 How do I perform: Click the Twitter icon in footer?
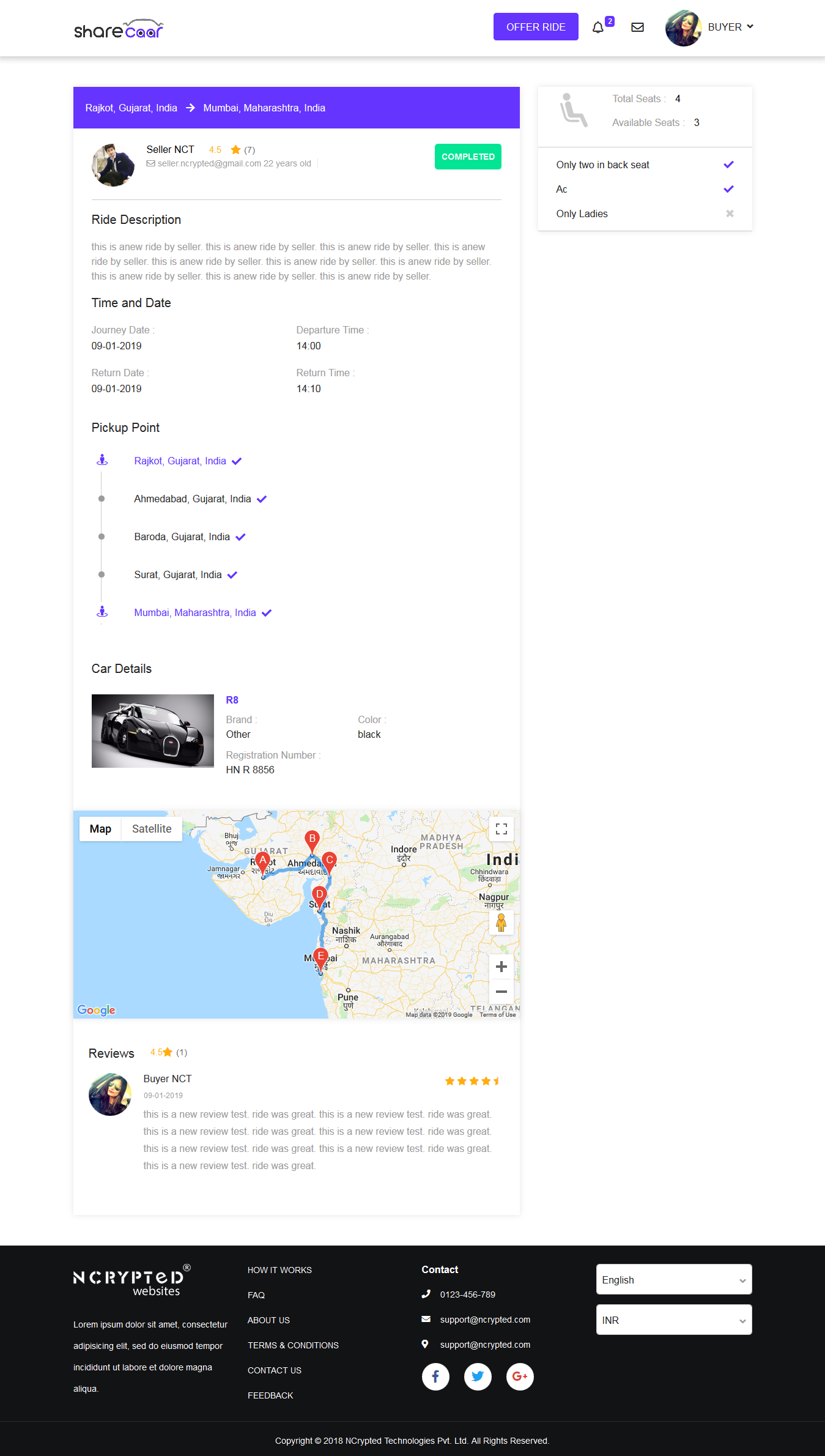click(478, 1376)
